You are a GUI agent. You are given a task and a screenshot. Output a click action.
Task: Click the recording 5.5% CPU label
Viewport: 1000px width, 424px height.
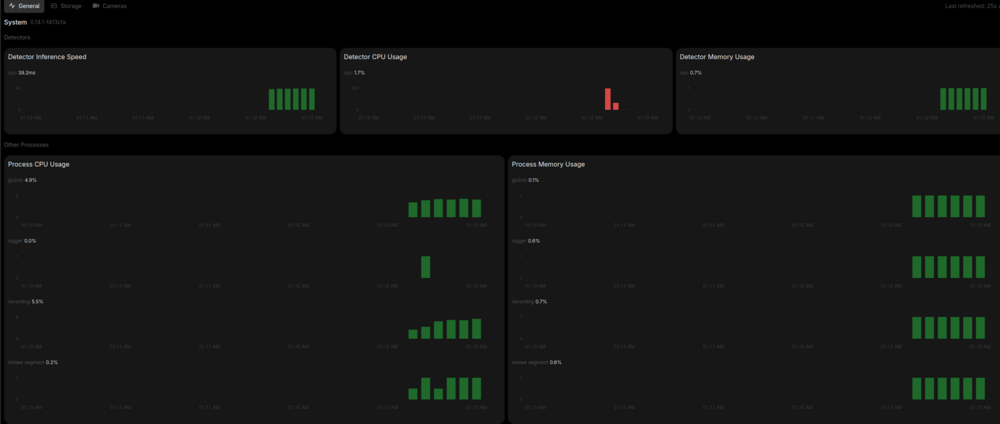point(26,302)
